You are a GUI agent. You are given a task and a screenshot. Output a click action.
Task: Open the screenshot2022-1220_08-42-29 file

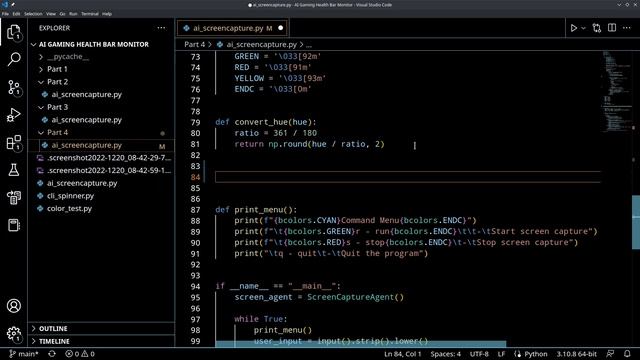[109, 158]
